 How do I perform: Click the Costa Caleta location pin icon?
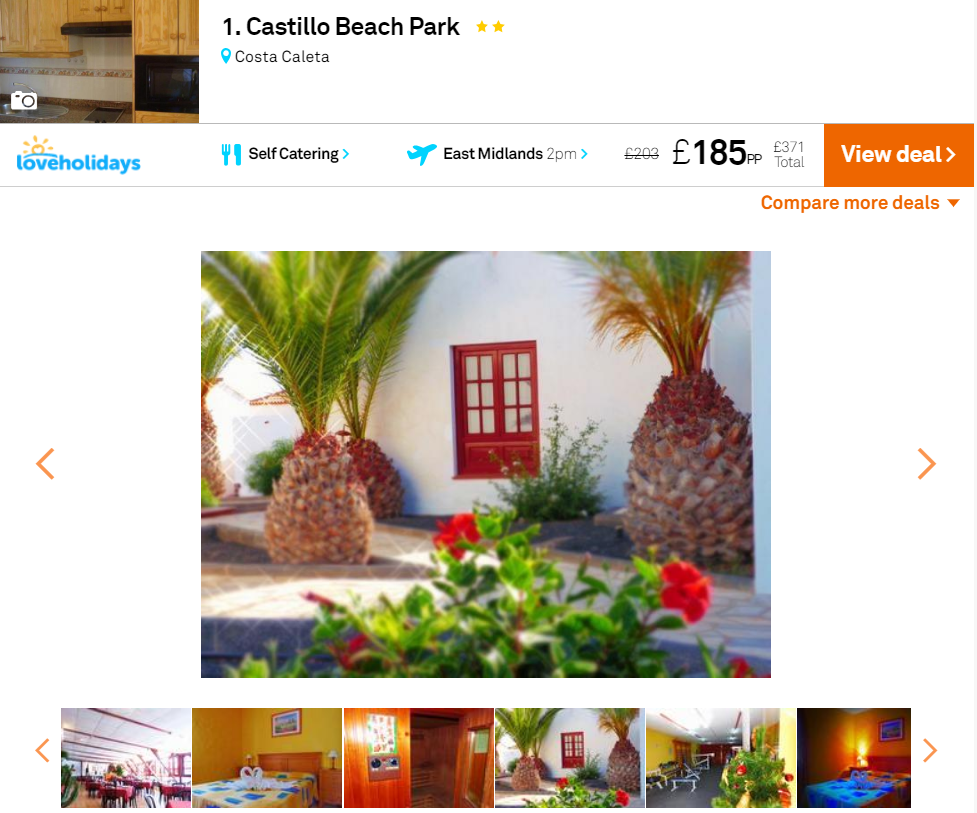(x=226, y=57)
